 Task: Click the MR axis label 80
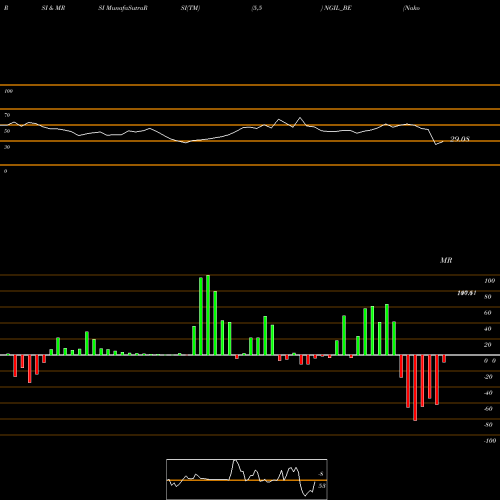tap(488, 297)
